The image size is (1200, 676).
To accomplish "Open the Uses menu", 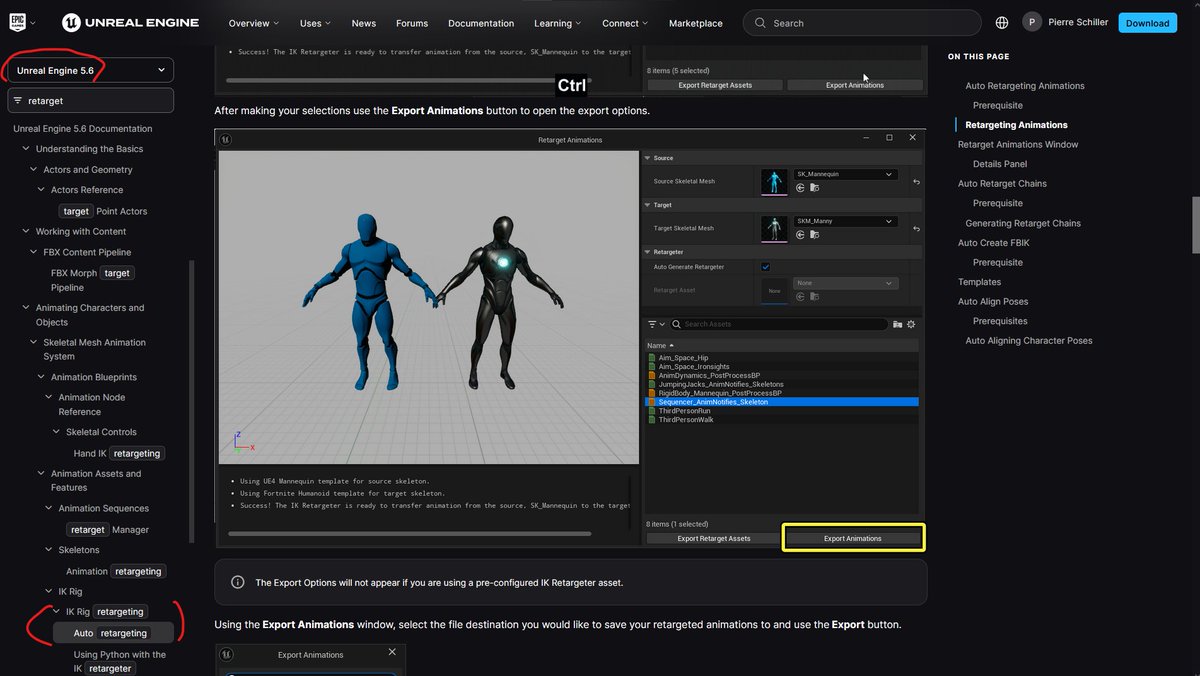I will pyautogui.click(x=315, y=23).
